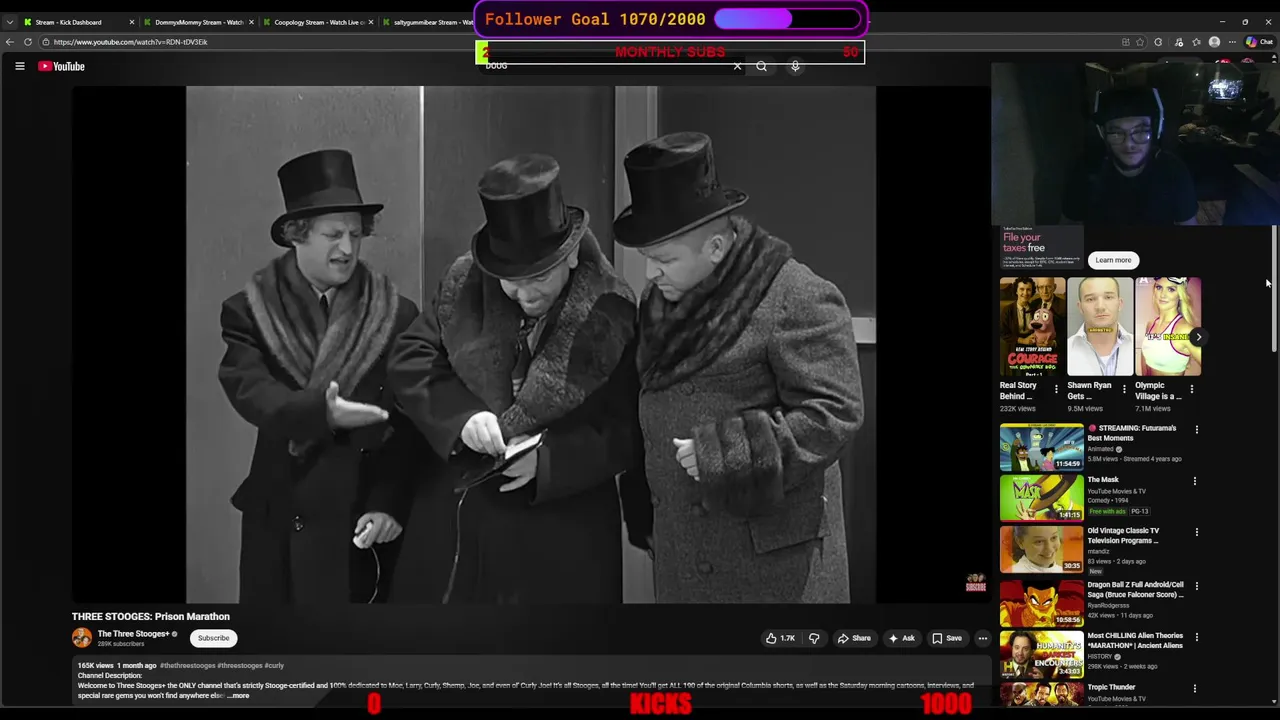
Task: Open Tropic Thunder movie thumbnail
Action: pyautogui.click(x=1041, y=695)
